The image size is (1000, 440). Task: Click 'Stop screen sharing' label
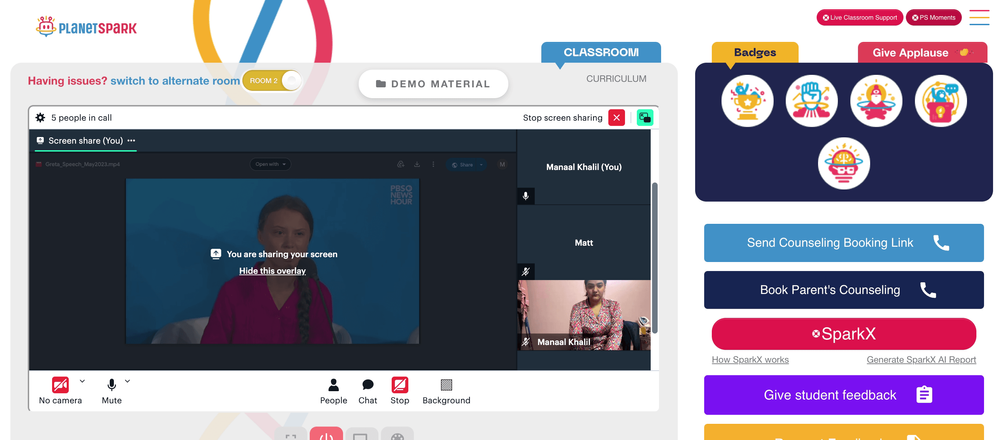point(562,117)
